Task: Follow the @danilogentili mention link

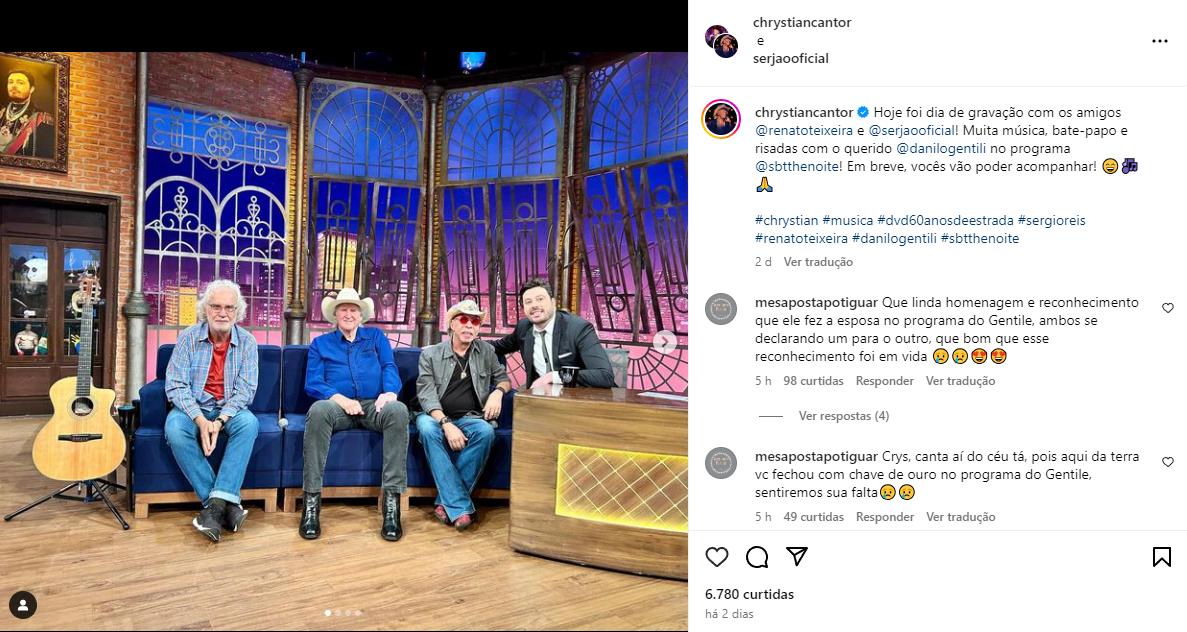Action: click(x=942, y=148)
